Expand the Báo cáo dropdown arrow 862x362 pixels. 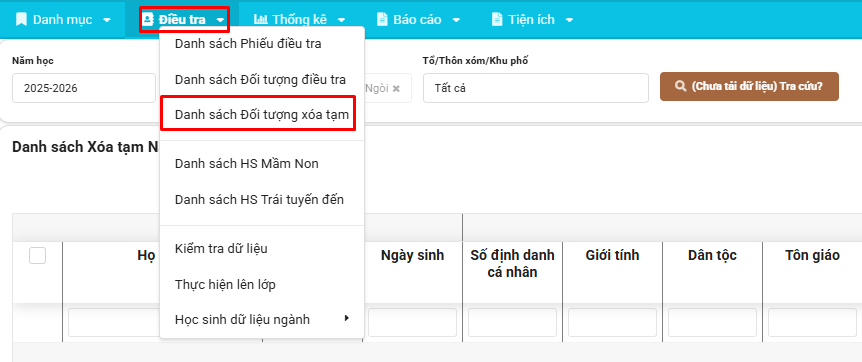456,20
